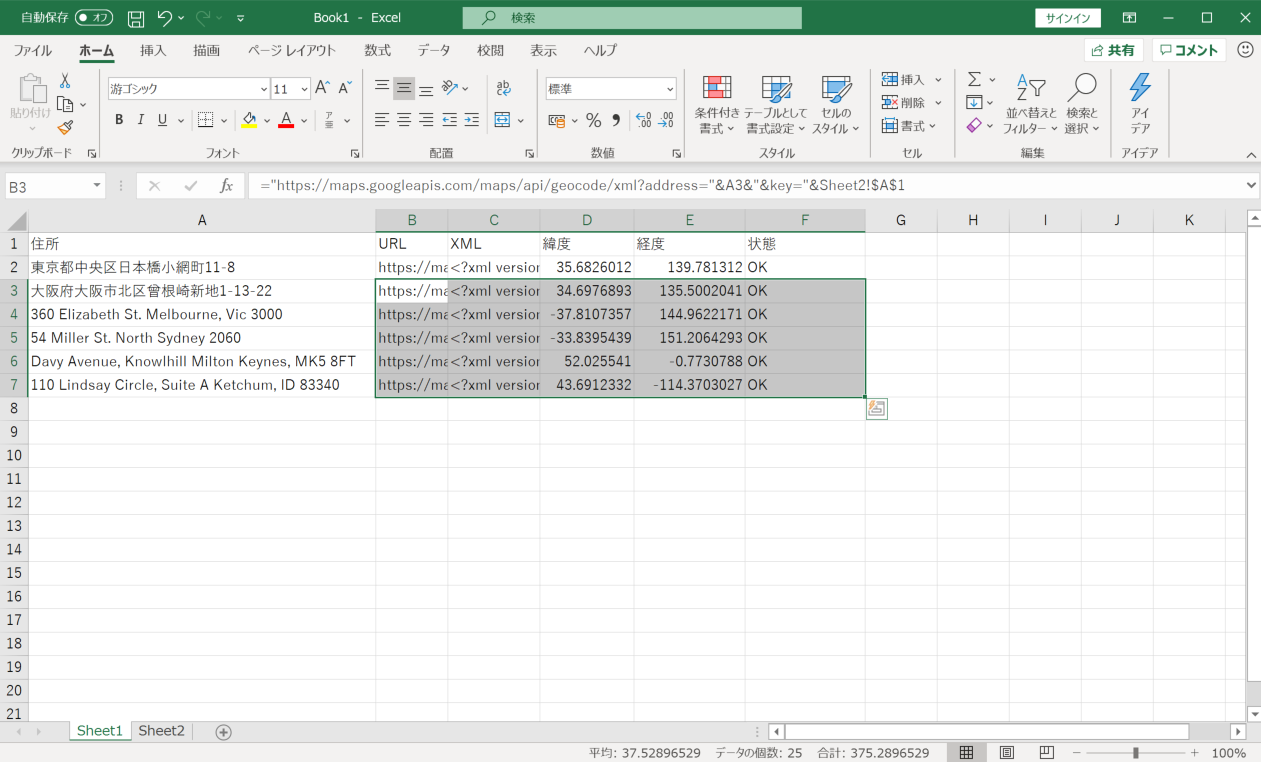1261x762 pixels.
Task: Add a new sheet with plus button
Action: [x=224, y=732]
